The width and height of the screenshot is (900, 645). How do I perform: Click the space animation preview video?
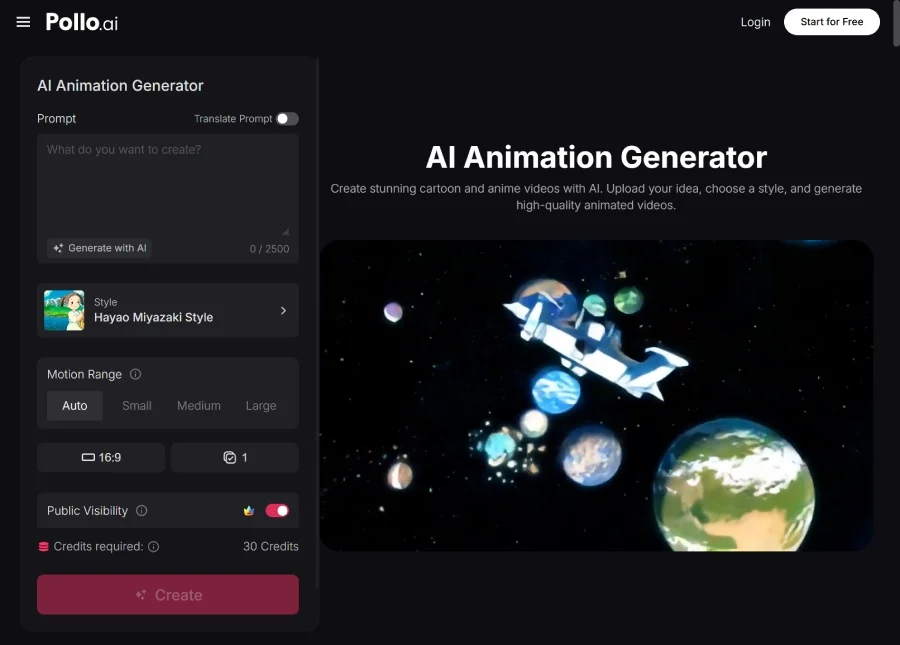point(596,395)
